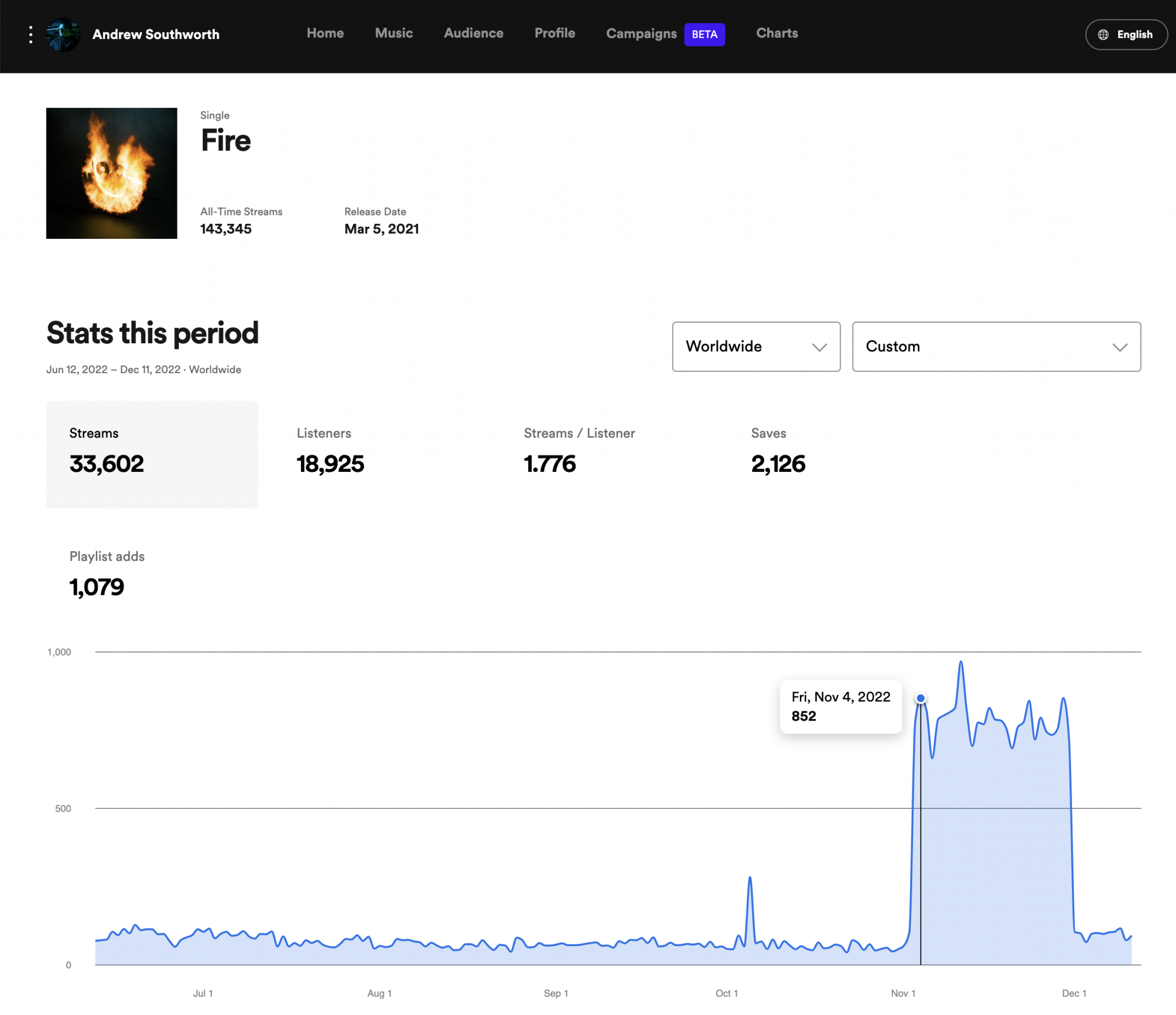Select the Streams / Listener stat card

click(x=607, y=454)
